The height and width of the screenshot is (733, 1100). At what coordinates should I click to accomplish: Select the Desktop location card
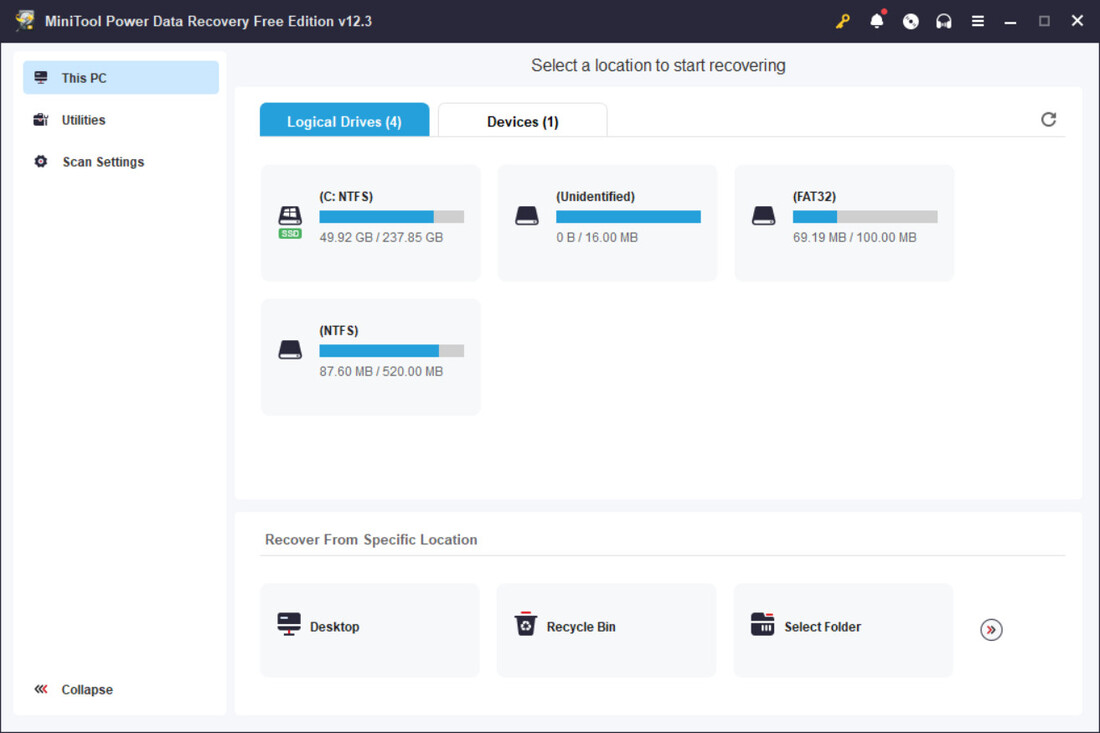370,630
